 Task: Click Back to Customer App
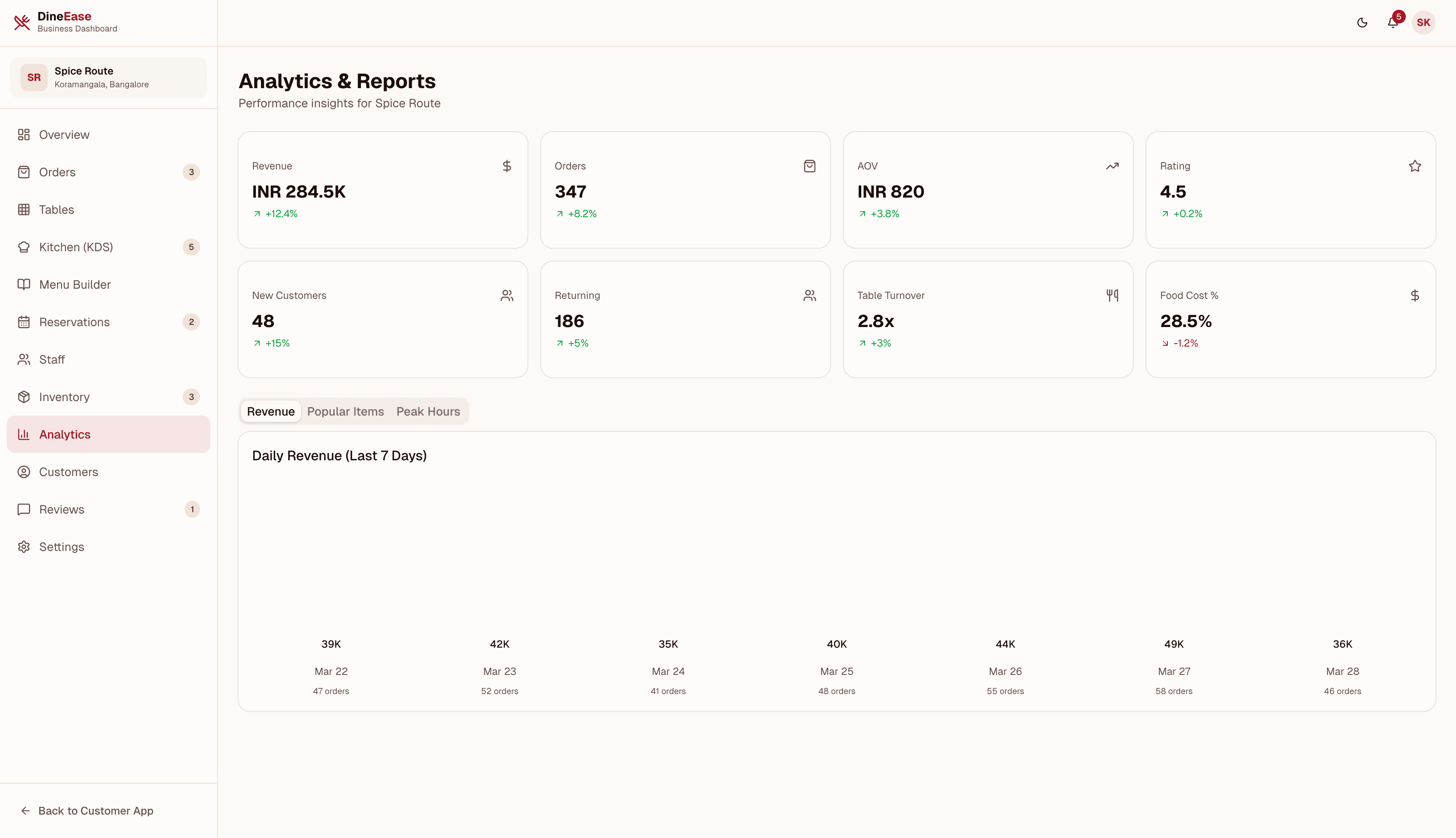click(87, 811)
